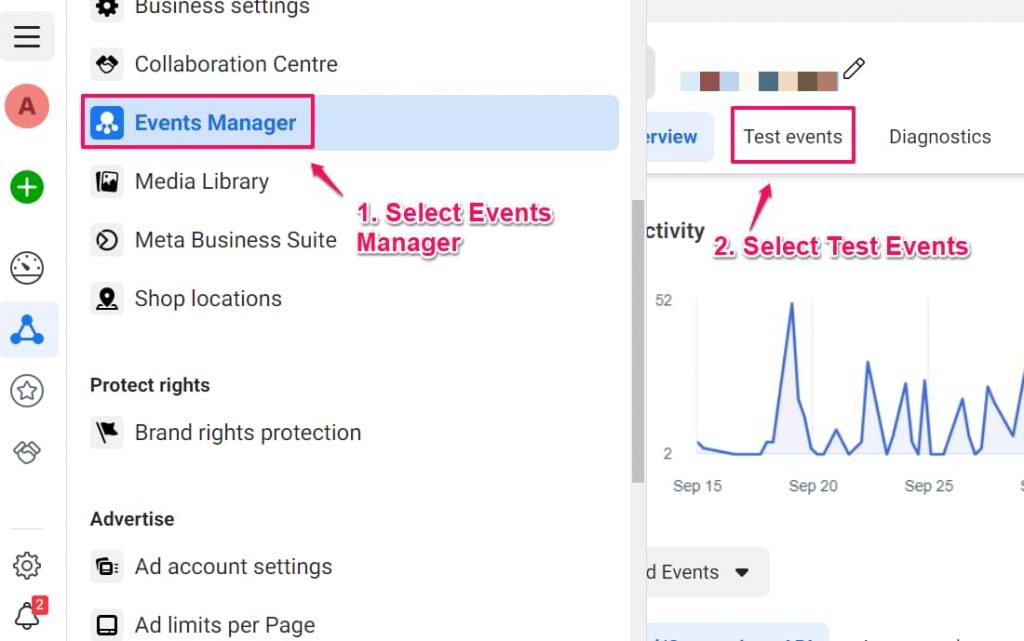Click the Shop locations pin icon
Viewport: 1024px width, 641px height.
point(107,299)
